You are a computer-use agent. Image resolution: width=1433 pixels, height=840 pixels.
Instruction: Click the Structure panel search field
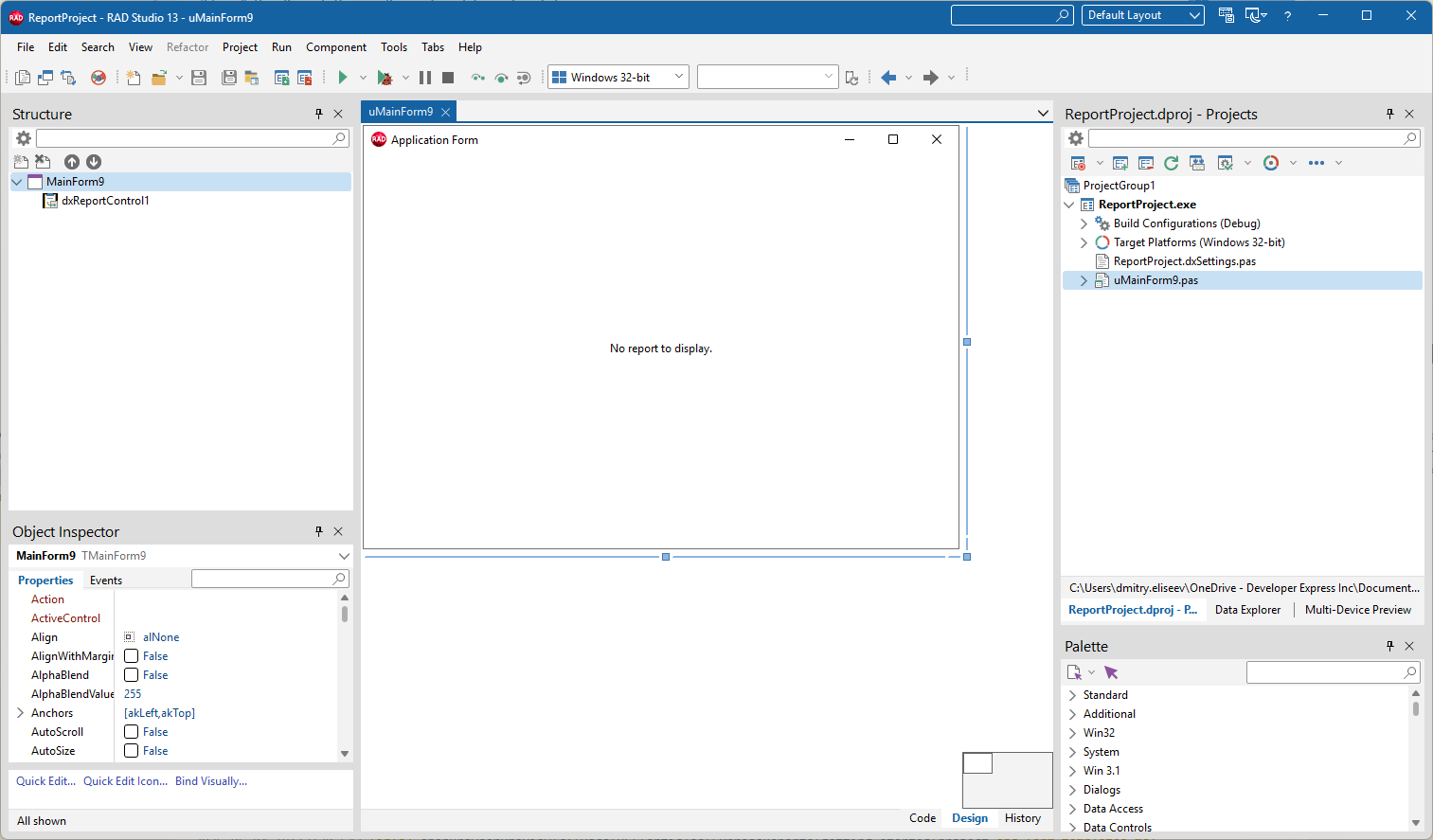[x=192, y=138]
